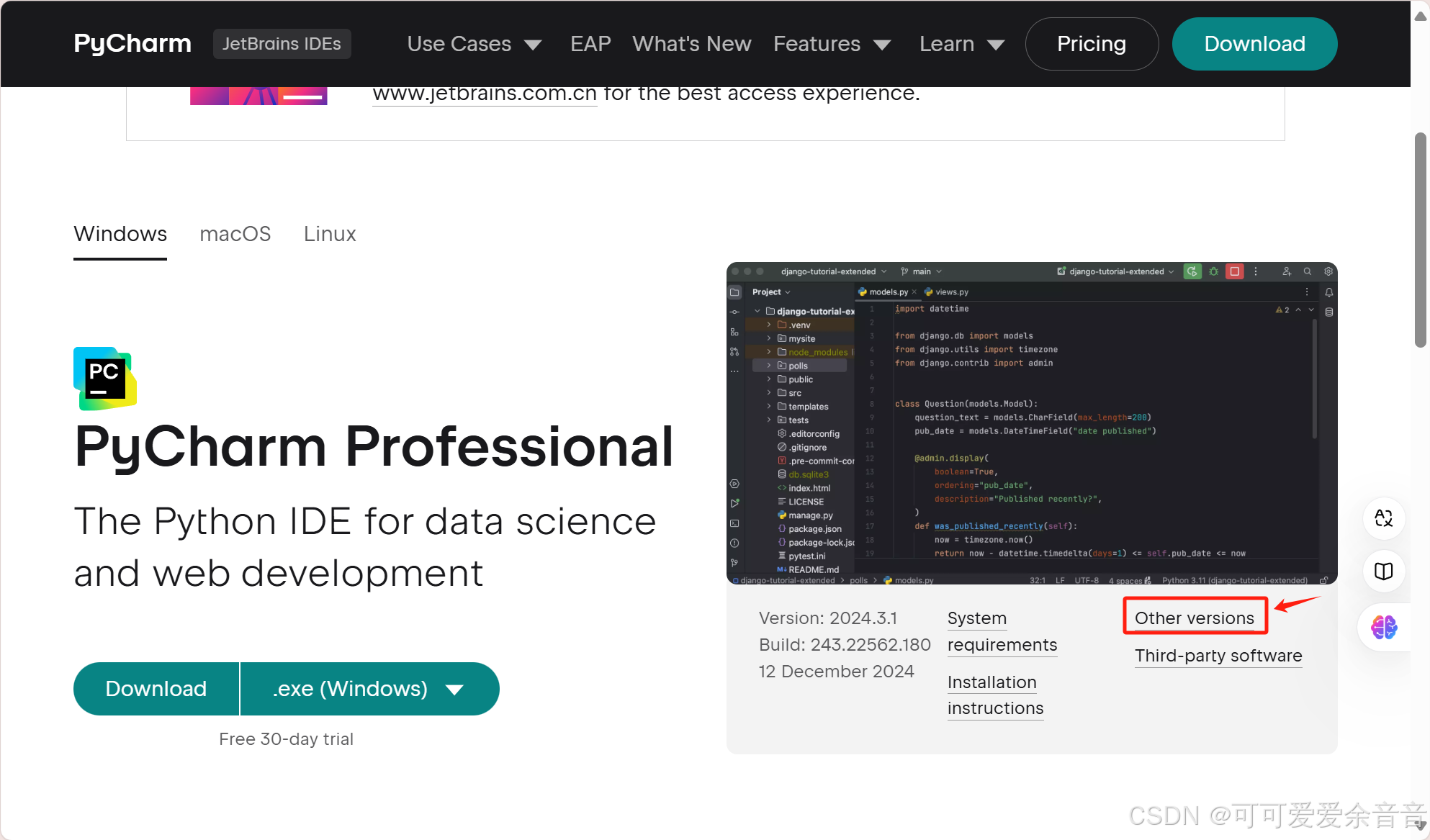Open the JetBrains IDEs badge link
1430x840 pixels.
(x=282, y=44)
